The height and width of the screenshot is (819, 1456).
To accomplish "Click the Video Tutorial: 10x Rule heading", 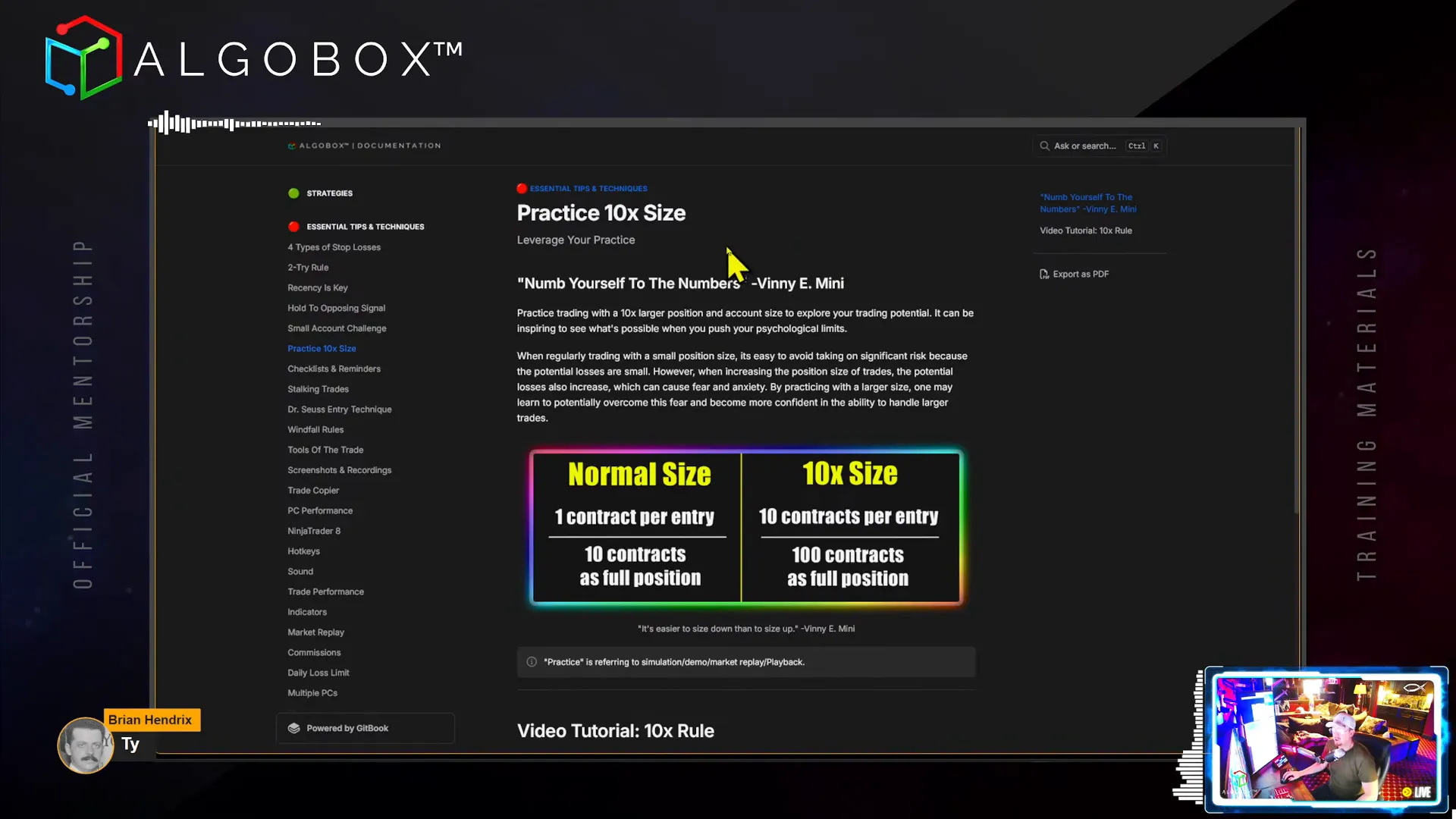I will coord(615,731).
